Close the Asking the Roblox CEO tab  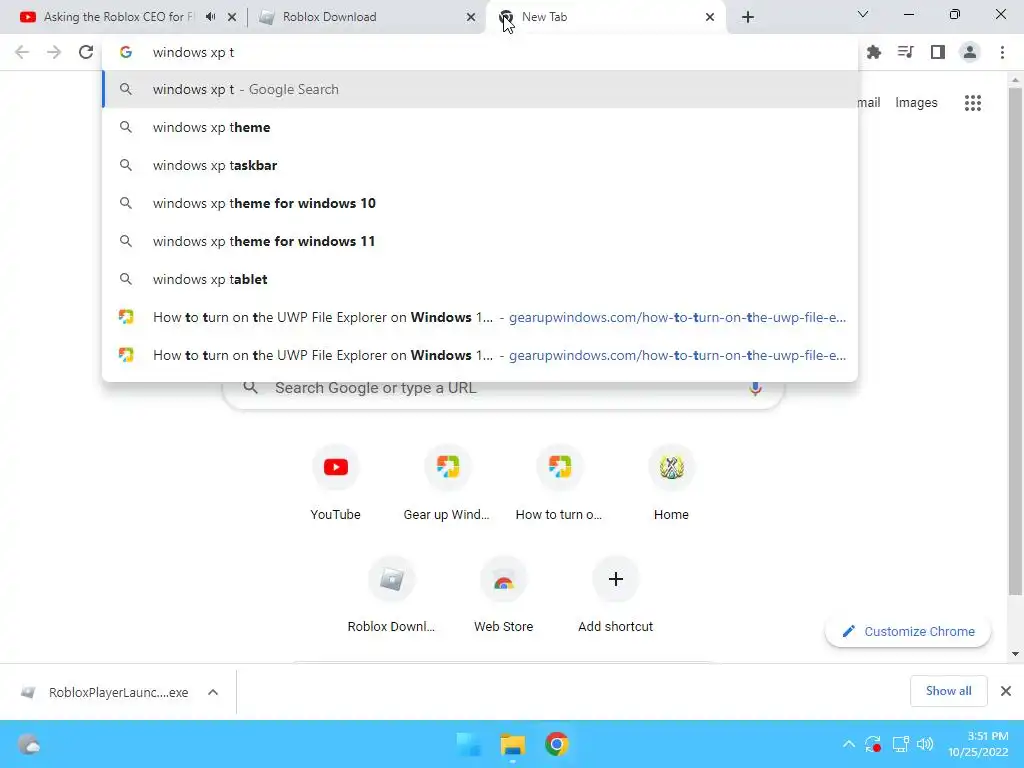232,17
